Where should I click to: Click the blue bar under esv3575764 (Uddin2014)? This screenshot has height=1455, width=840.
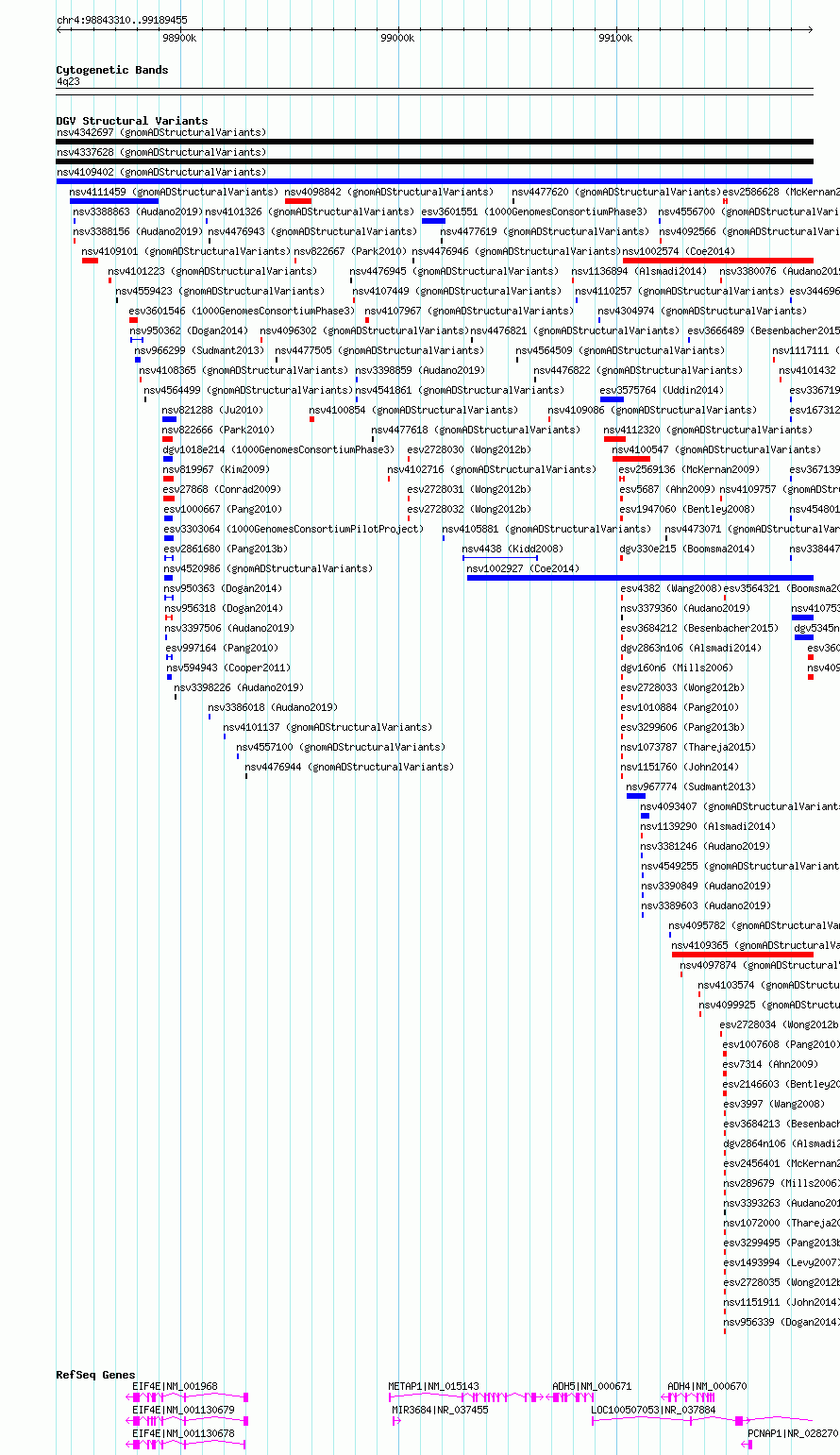click(612, 399)
